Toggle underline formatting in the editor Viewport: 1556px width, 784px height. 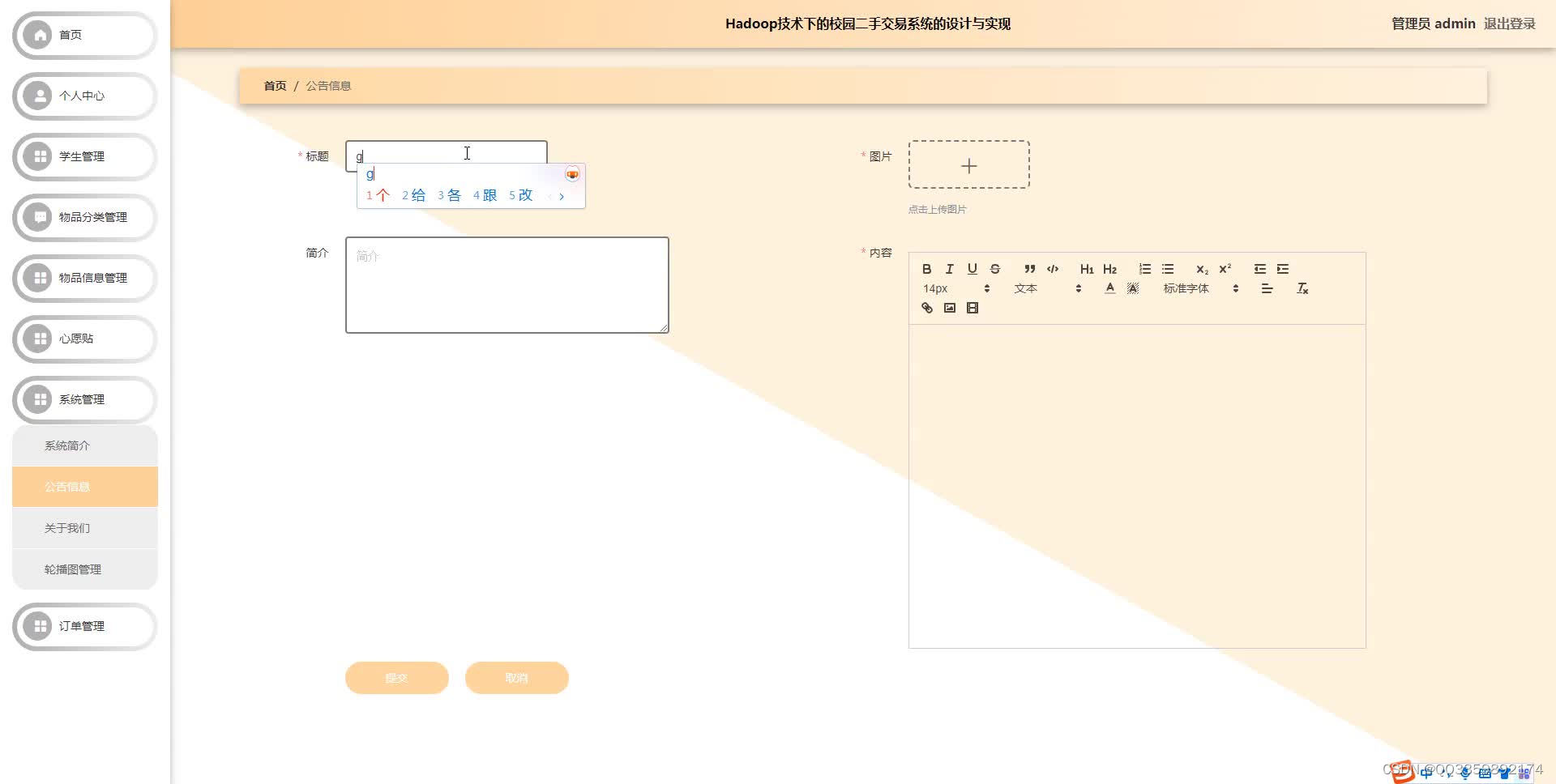972,269
